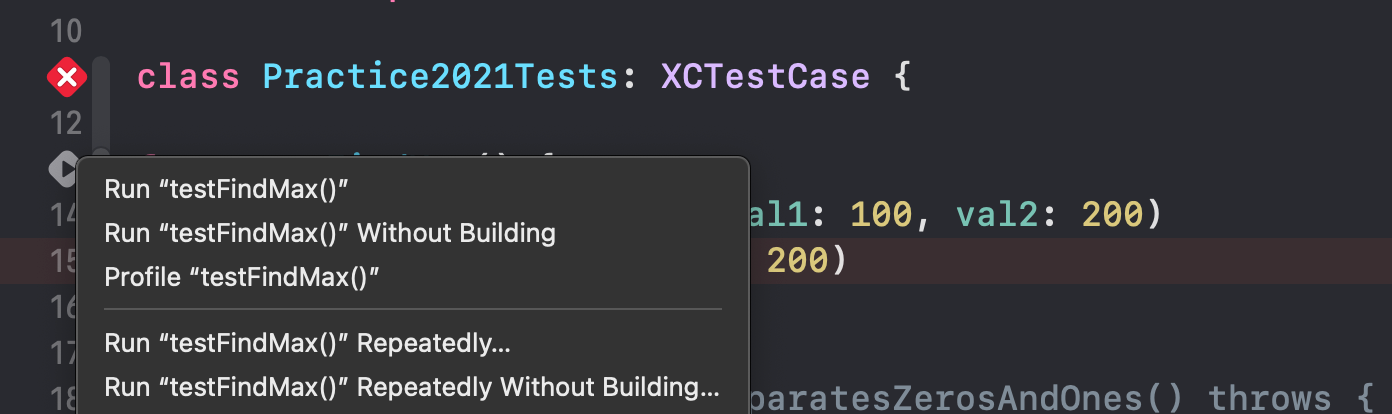
Task: Click line number 14 in the gutter
Action: [x=64, y=215]
